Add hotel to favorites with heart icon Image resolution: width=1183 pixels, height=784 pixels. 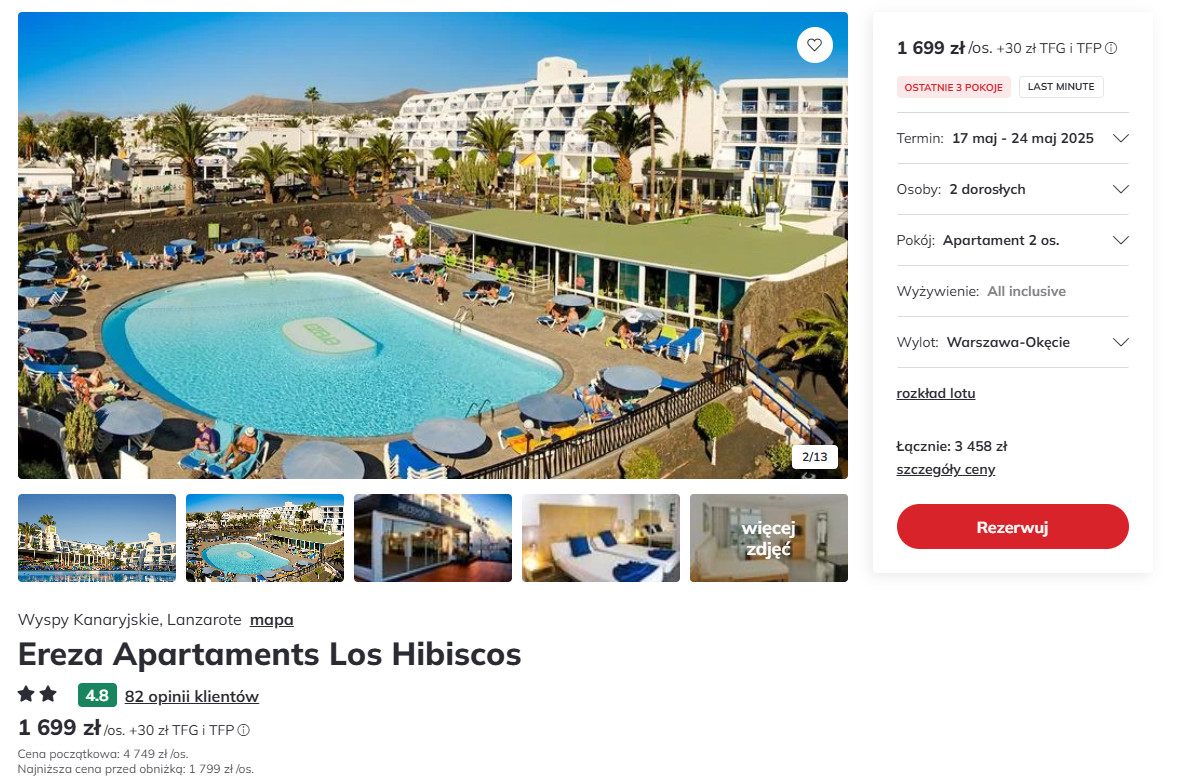[815, 45]
